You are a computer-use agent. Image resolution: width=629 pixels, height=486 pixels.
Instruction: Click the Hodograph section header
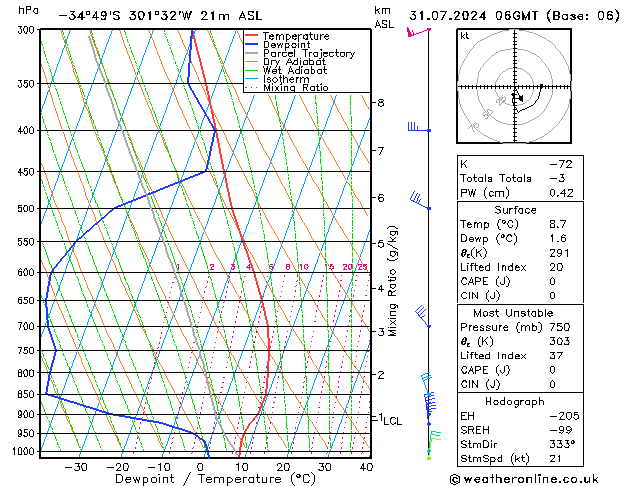tap(515, 402)
